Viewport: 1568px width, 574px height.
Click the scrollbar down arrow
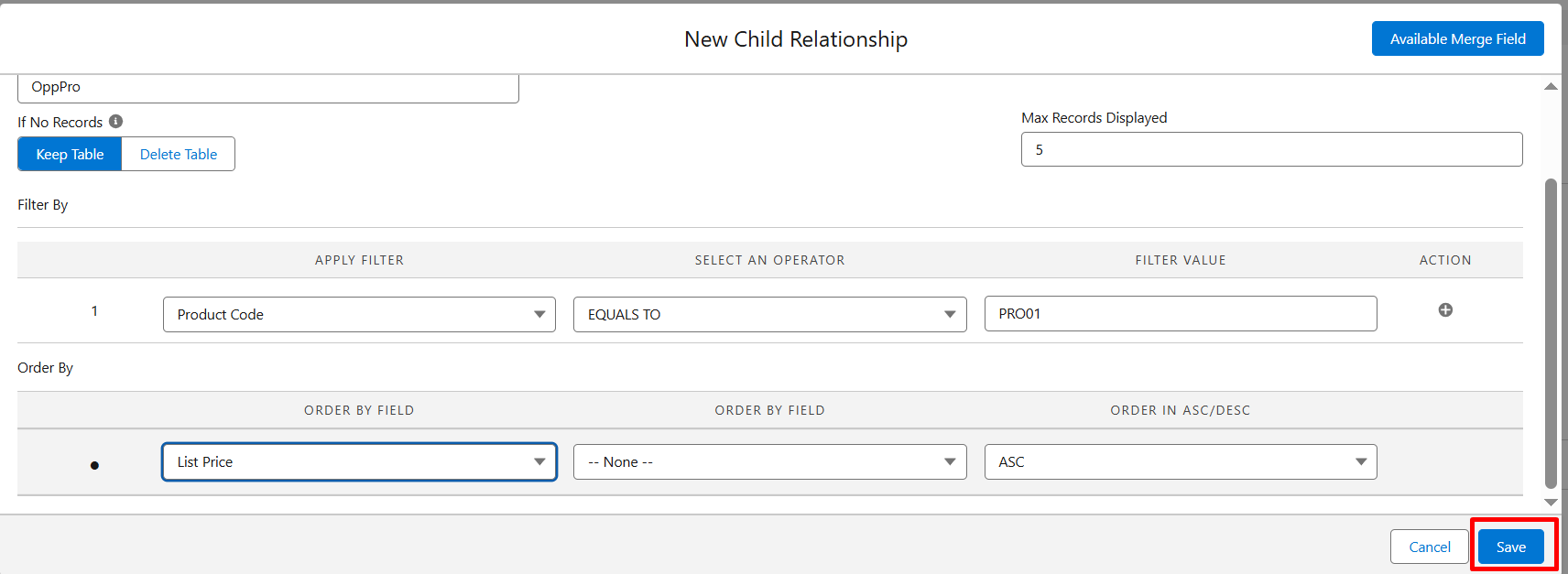(1550, 503)
